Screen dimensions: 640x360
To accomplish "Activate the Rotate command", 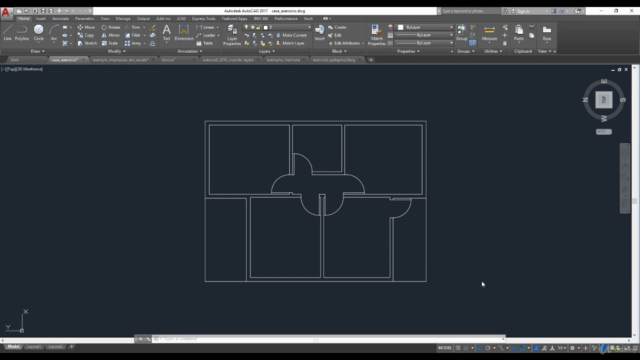I will click(x=111, y=27).
